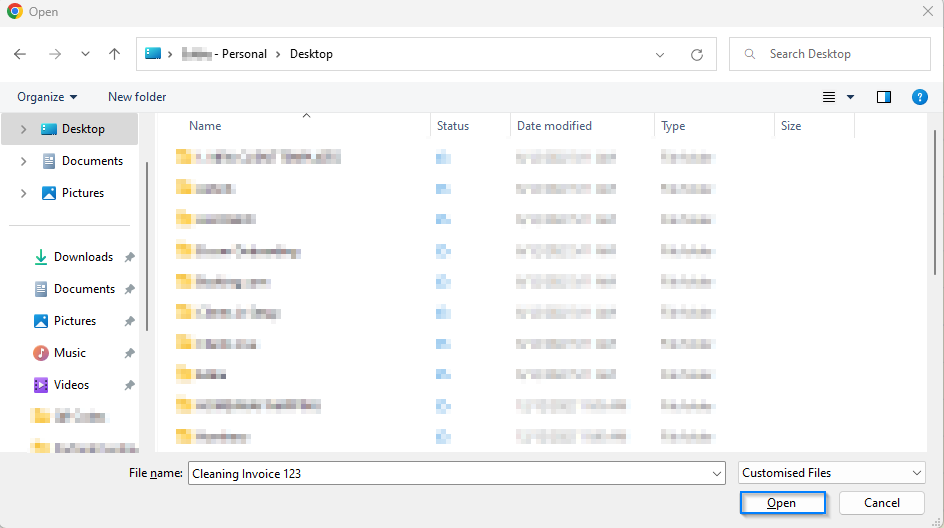Expand the Pictures tree node chevron
Screen dimensions: 944x528
(x=23, y=193)
